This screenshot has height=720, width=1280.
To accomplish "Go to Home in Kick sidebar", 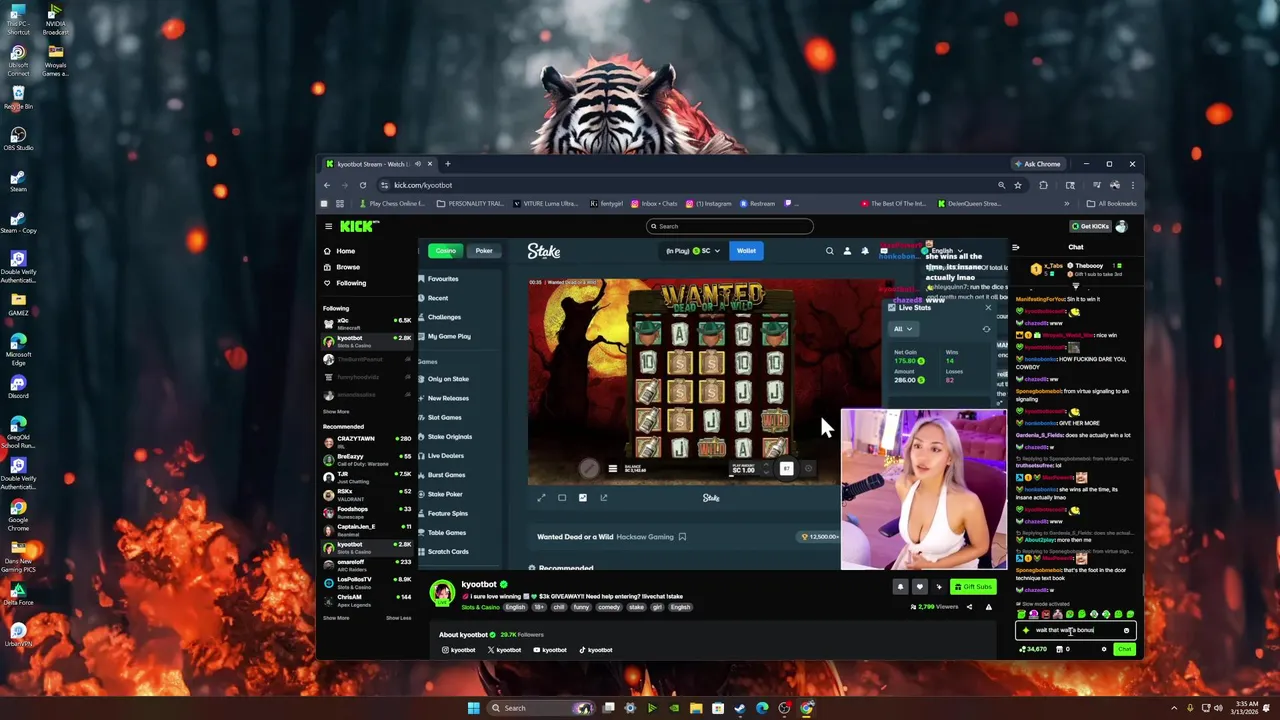I will (345, 251).
